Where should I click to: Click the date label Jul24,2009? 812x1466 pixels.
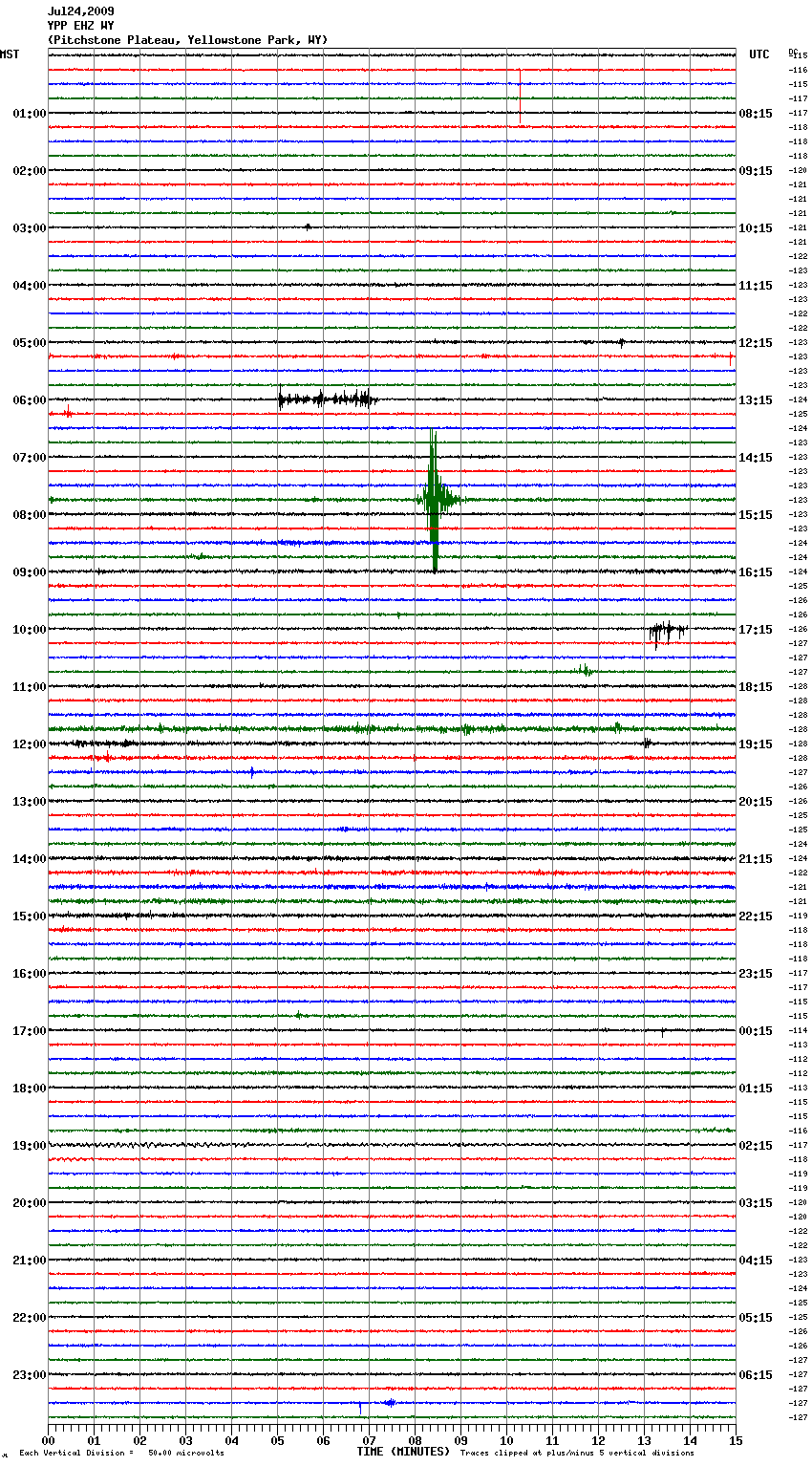point(80,11)
